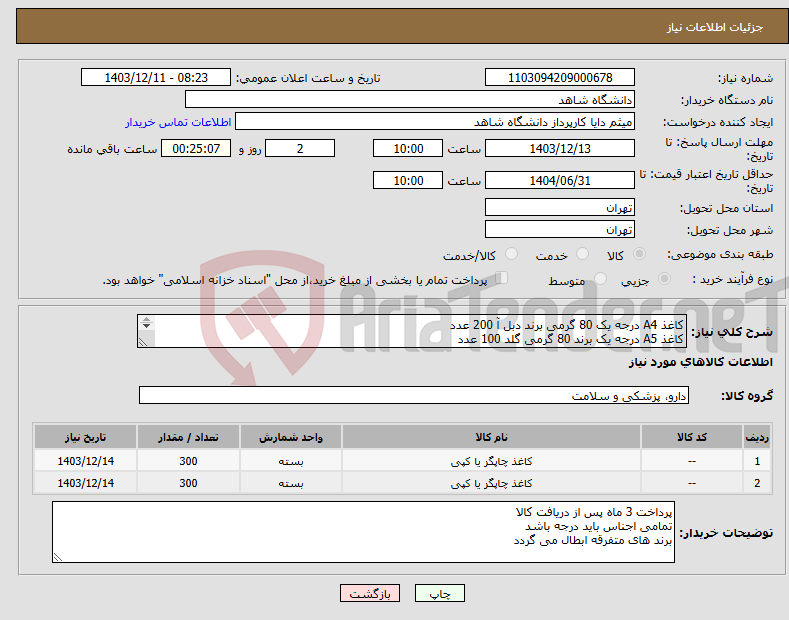Choose the جزیی purchase type radio

click(x=664, y=278)
